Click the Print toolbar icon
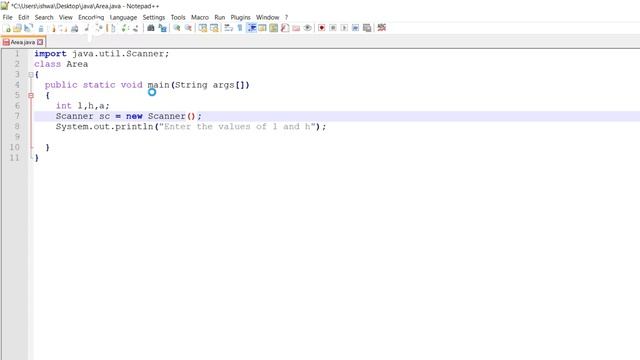The image size is (640, 360). coord(74,28)
